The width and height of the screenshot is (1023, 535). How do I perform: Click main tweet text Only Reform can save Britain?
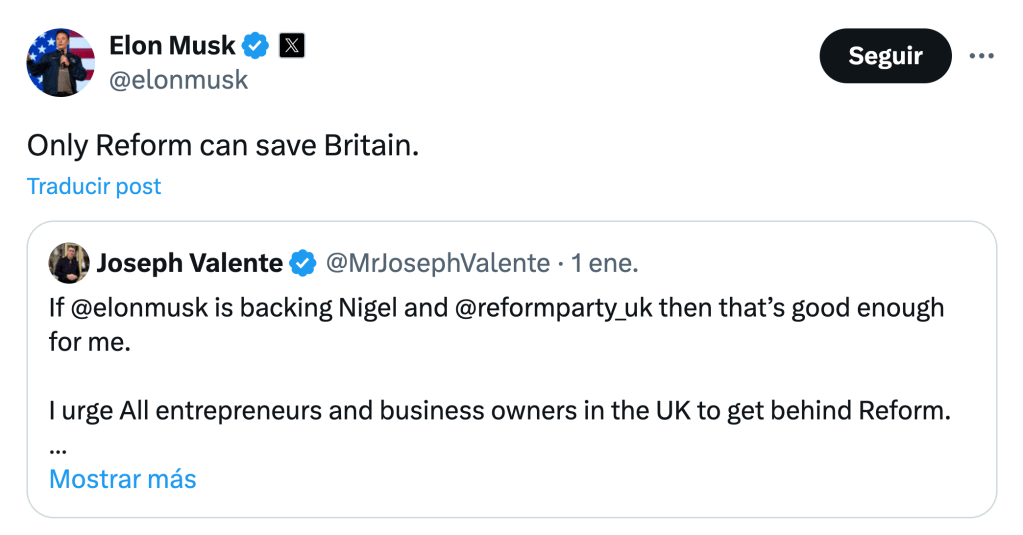pyautogui.click(x=222, y=145)
